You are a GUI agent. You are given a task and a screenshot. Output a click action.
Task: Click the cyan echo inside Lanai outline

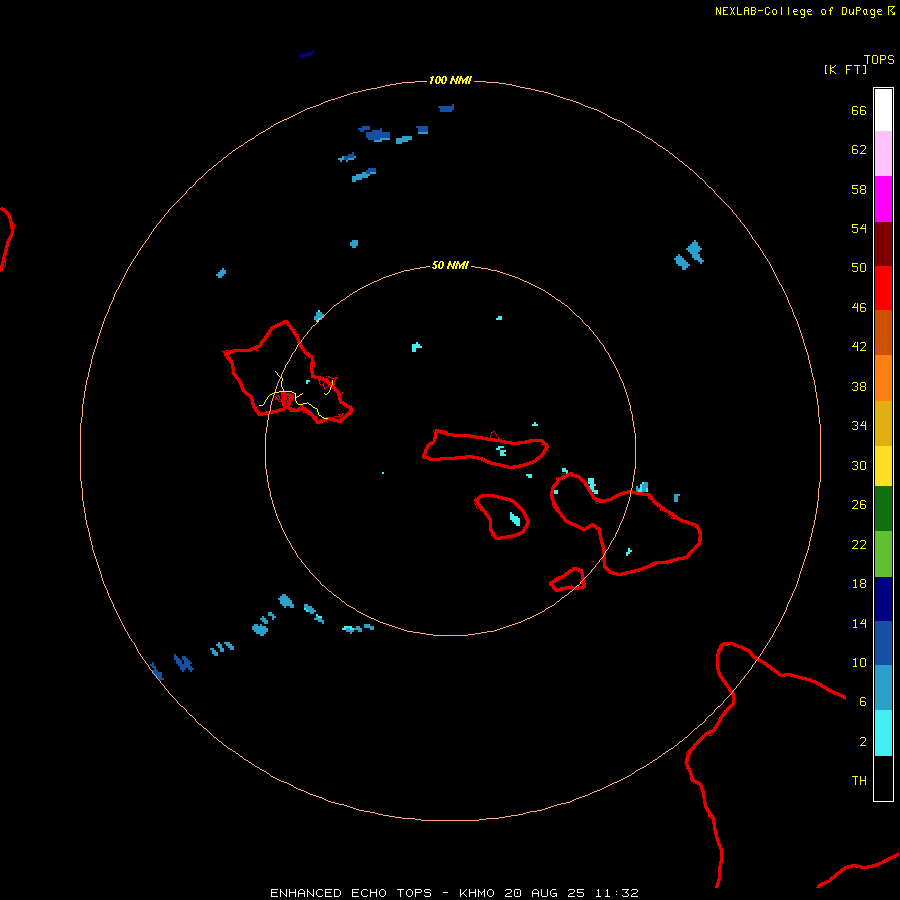coord(515,519)
